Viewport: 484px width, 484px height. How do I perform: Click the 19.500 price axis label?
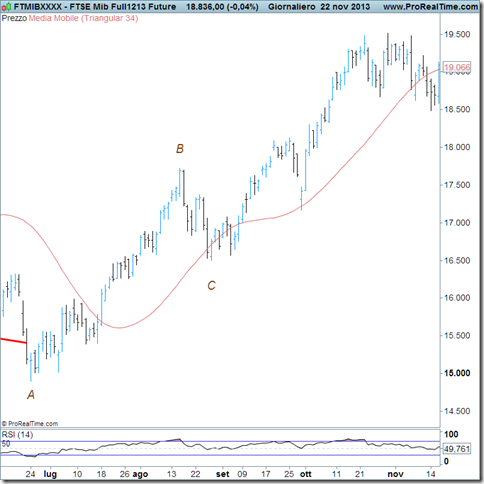[457, 34]
